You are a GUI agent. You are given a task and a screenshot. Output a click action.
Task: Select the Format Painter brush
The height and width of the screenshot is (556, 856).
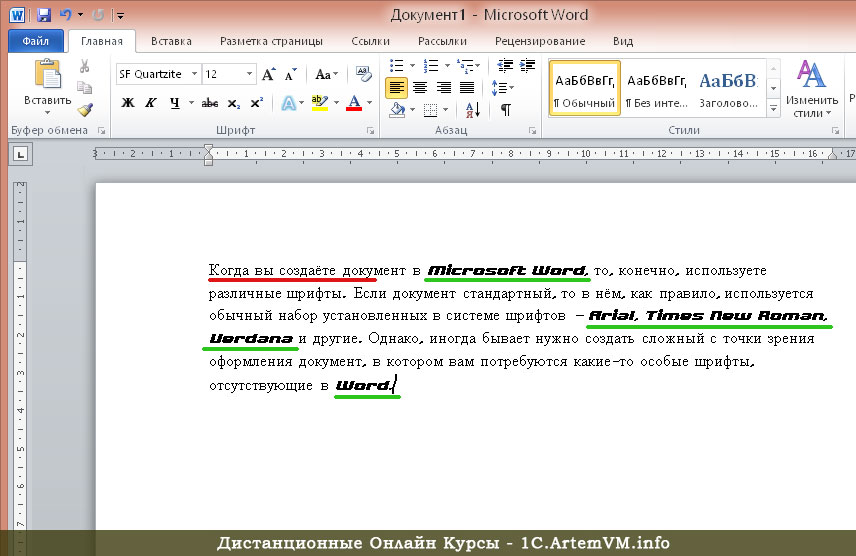(85, 110)
